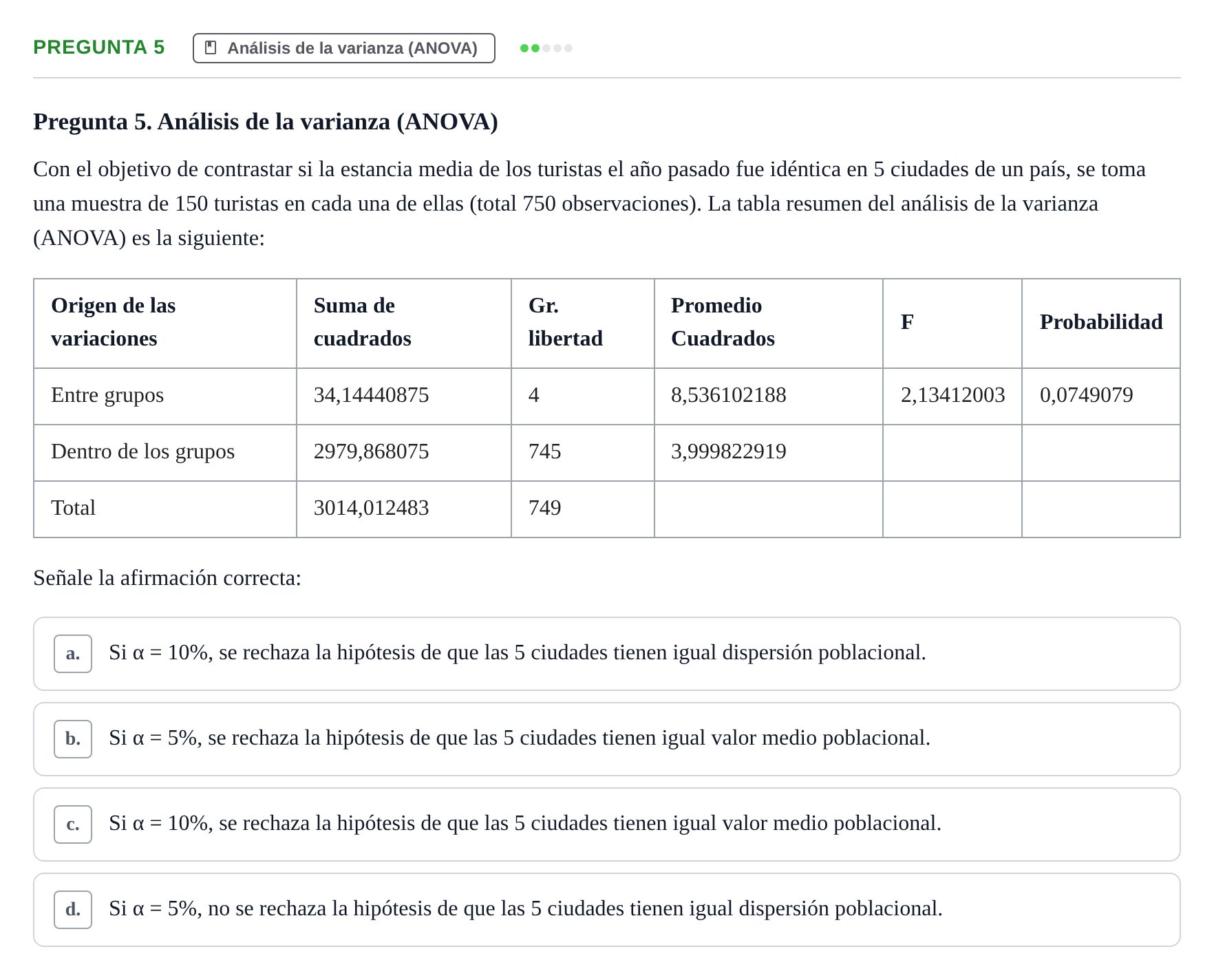Click the probability value 0,0749079
The height and width of the screenshot is (980, 1214).
tap(1086, 395)
